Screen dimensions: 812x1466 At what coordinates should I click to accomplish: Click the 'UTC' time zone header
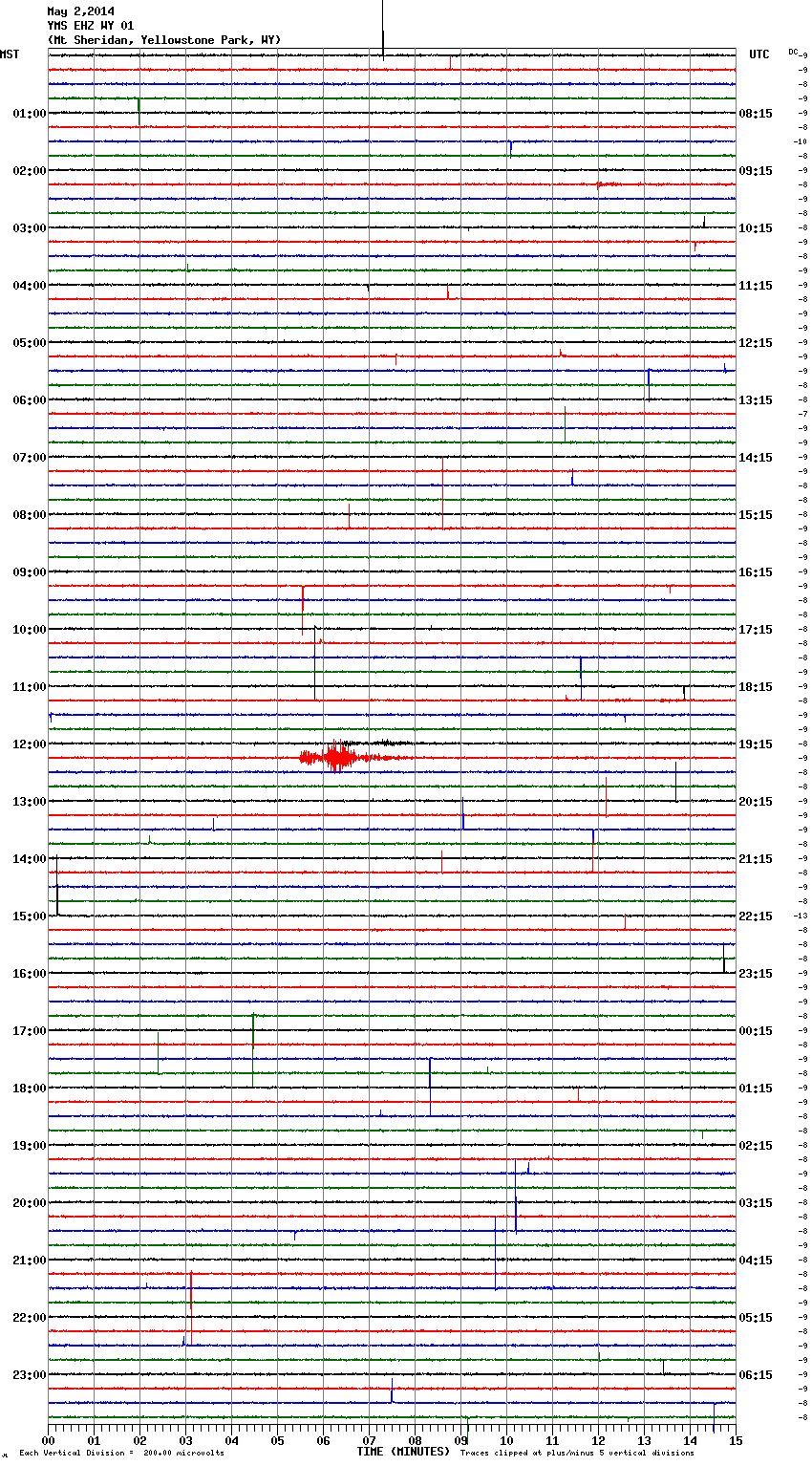pos(759,54)
